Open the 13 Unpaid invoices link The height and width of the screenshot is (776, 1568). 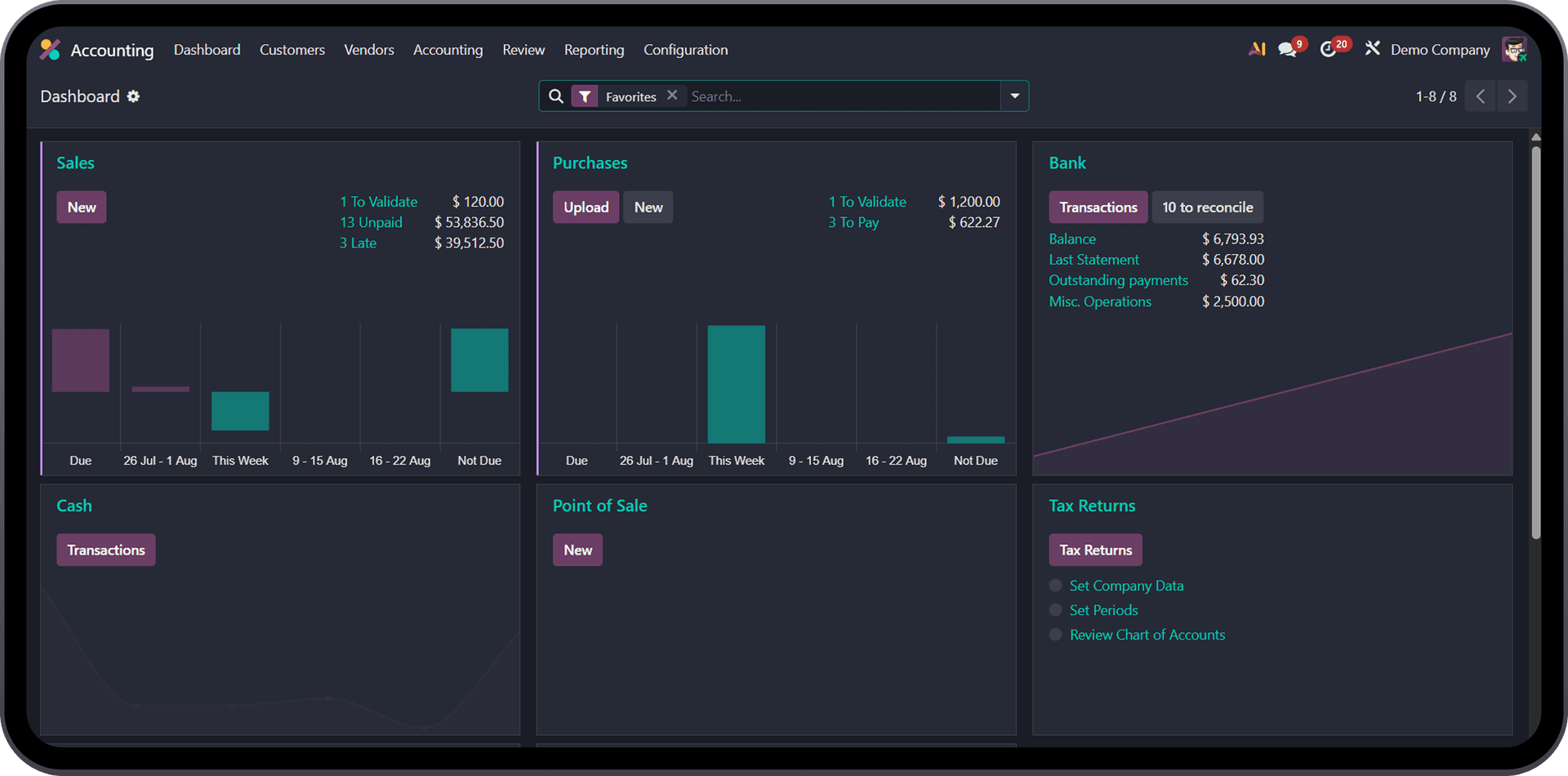coord(371,222)
